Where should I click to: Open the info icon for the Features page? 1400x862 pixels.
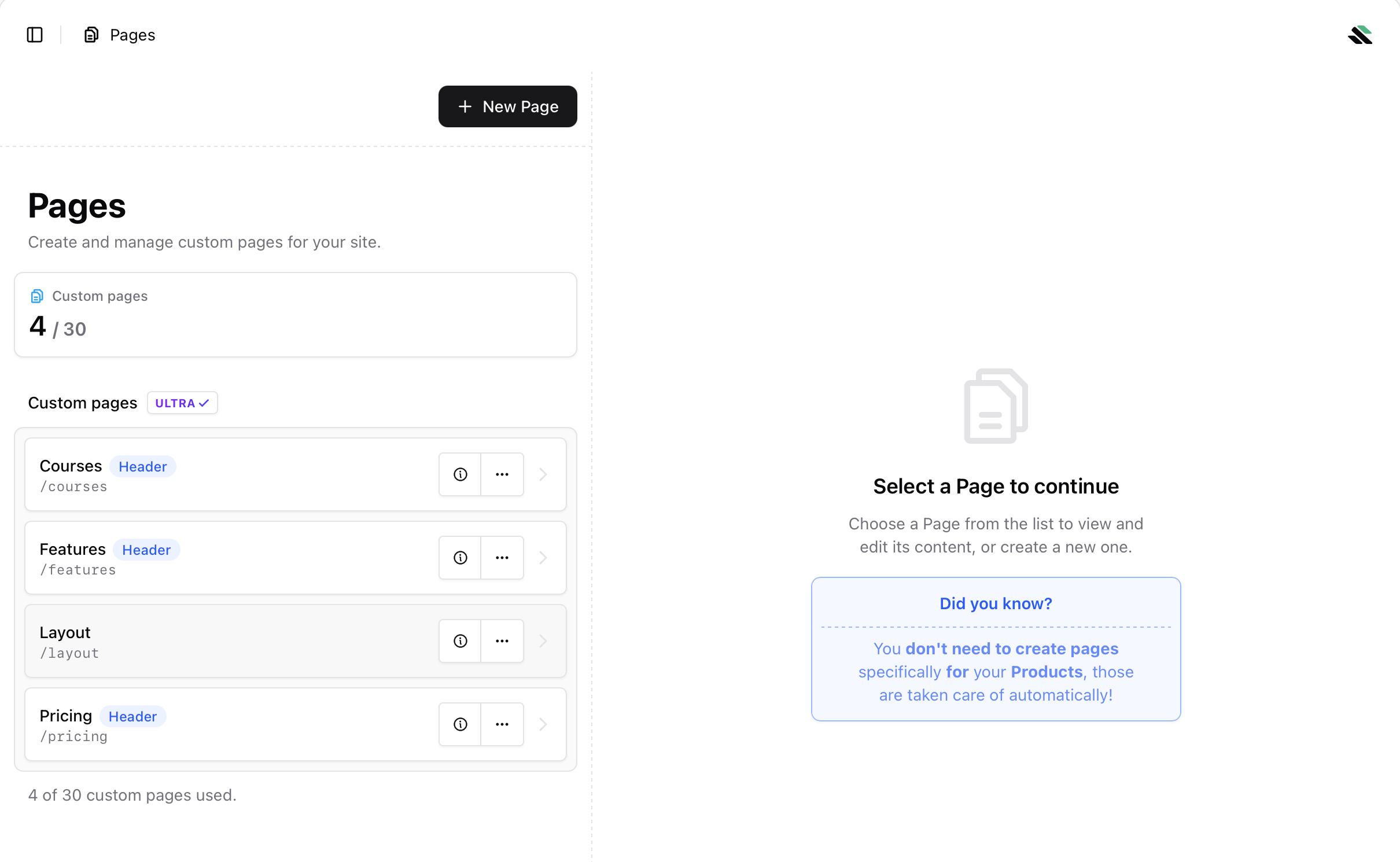[x=459, y=557]
